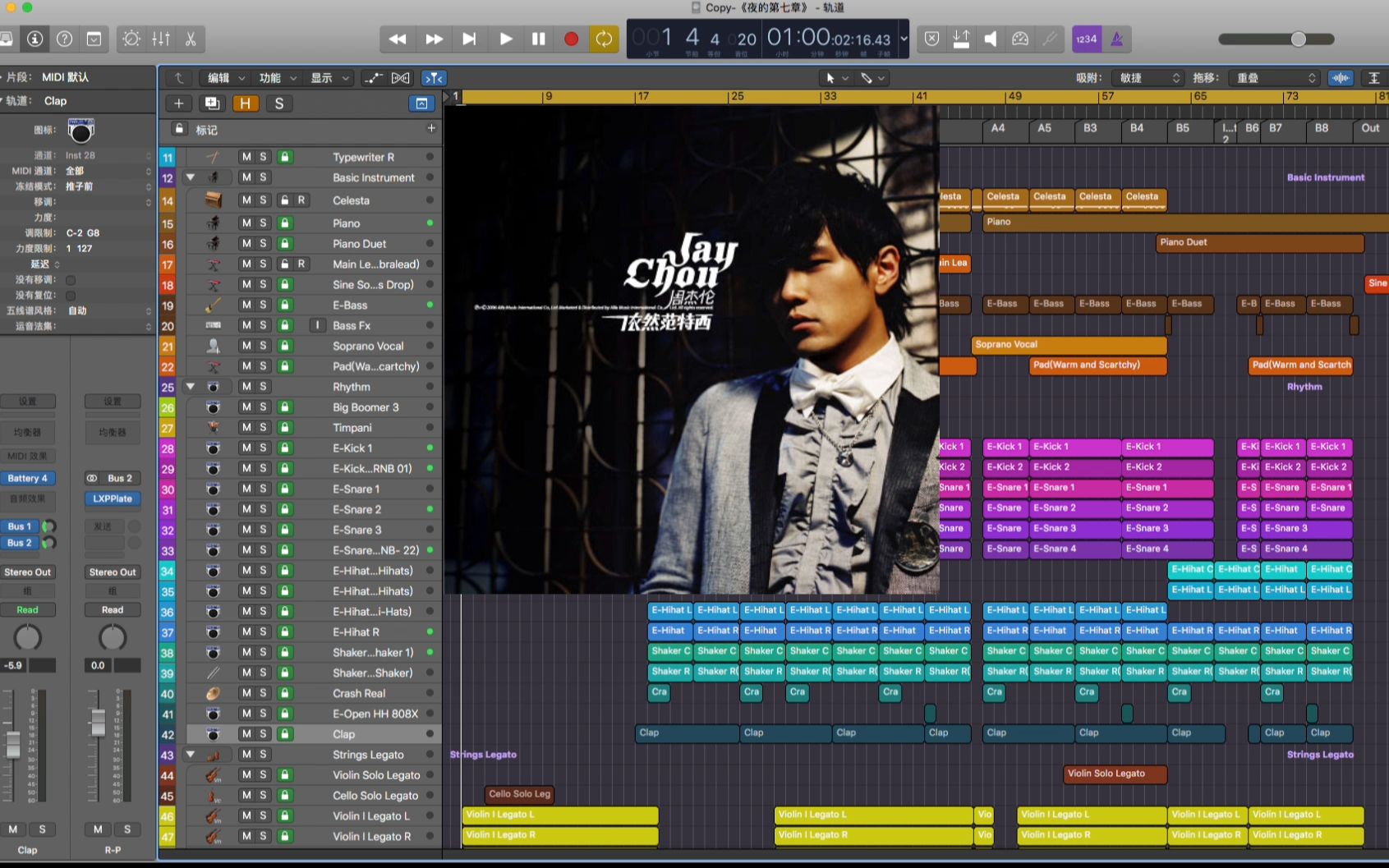1389x868 pixels.
Task: Select the Crash Real track icon
Action: click(x=213, y=693)
